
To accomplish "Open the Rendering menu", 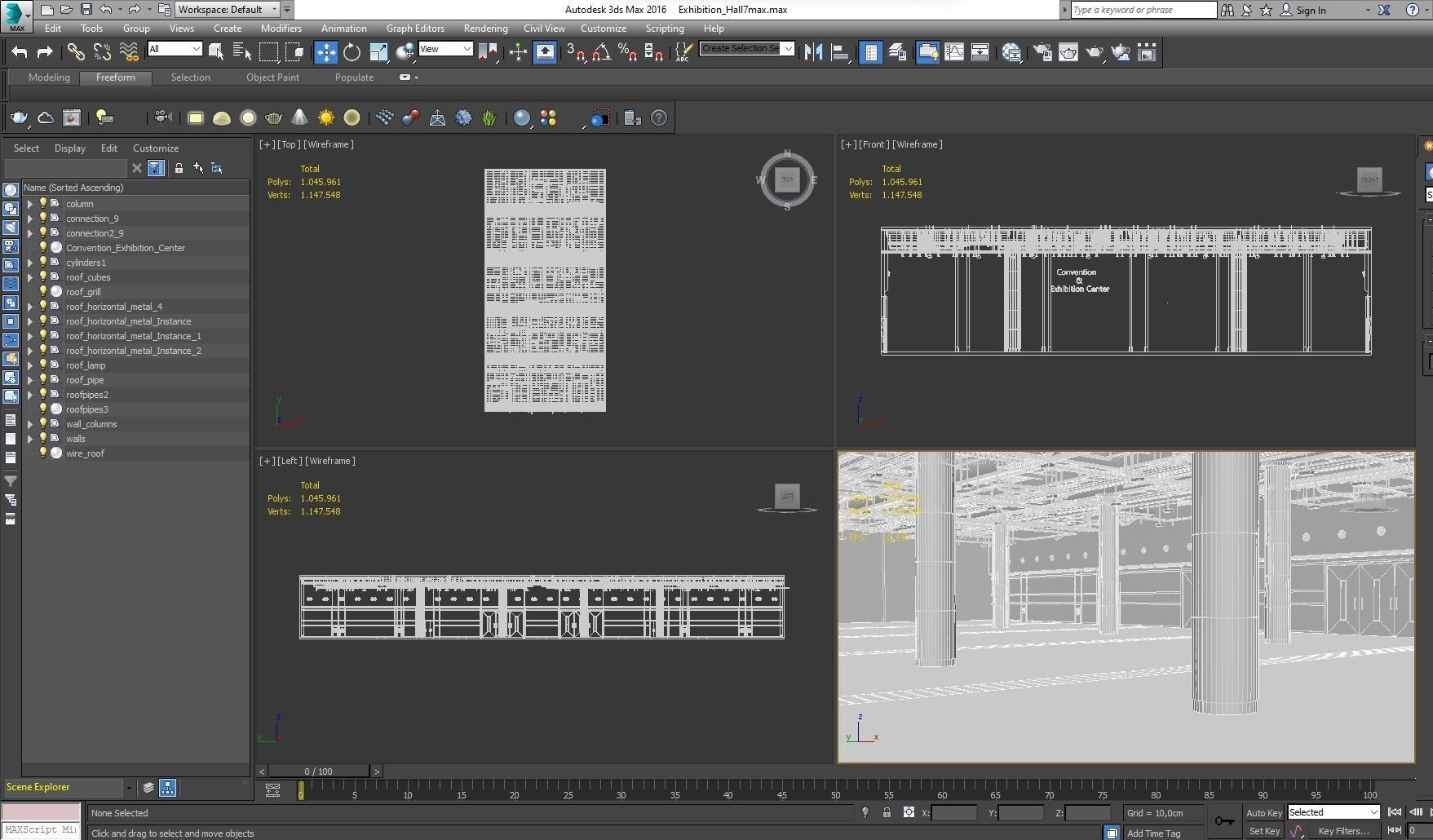I will [485, 28].
